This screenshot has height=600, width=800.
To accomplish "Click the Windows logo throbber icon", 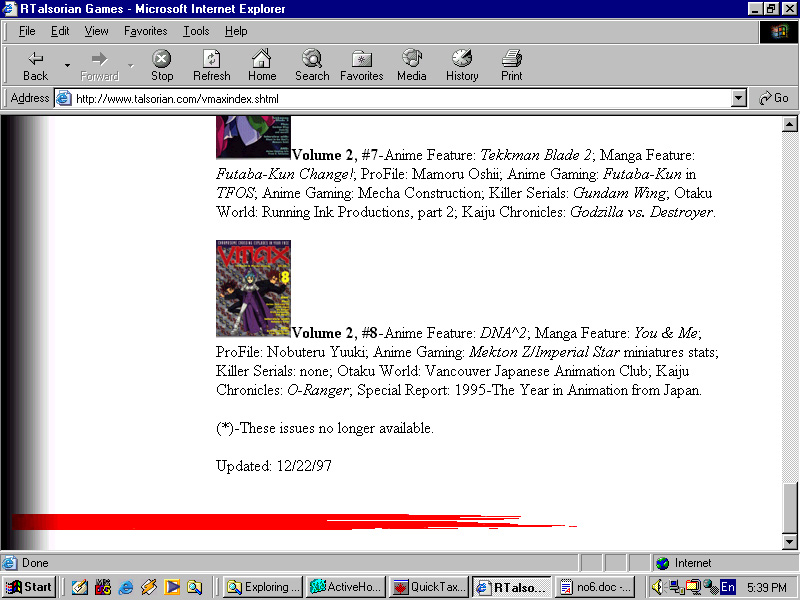I will tap(778, 32).
